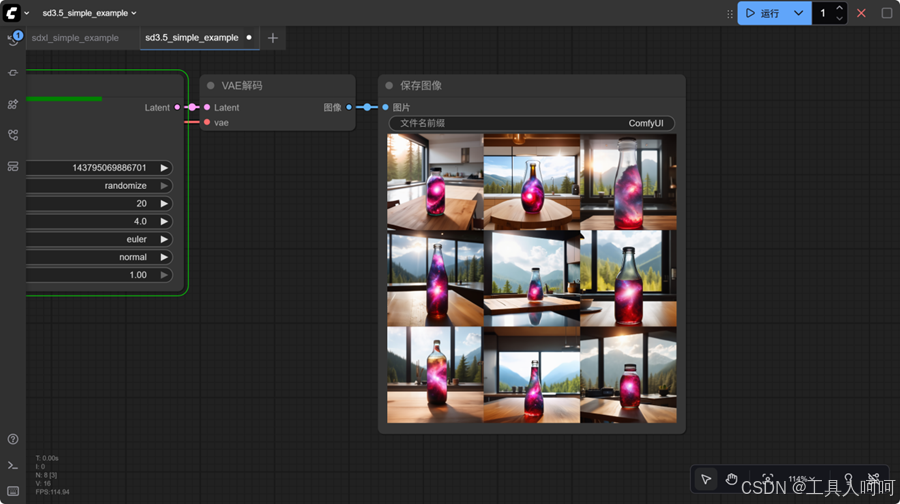Image resolution: width=900 pixels, height=504 pixels.
Task: Switch to hand pan mode
Action: [x=731, y=479]
